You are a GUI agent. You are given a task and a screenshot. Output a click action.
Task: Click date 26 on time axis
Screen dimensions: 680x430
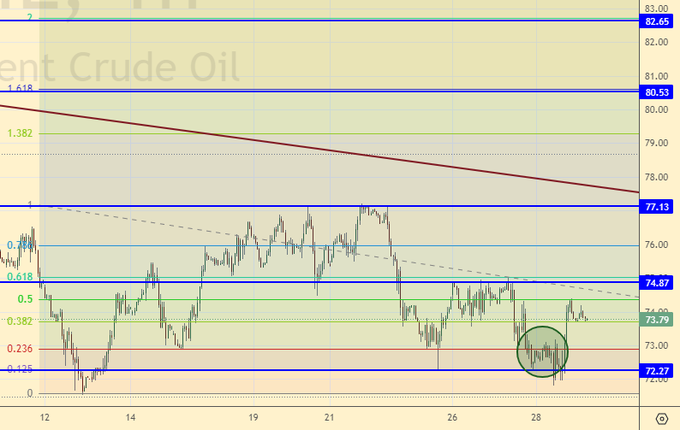(x=452, y=417)
